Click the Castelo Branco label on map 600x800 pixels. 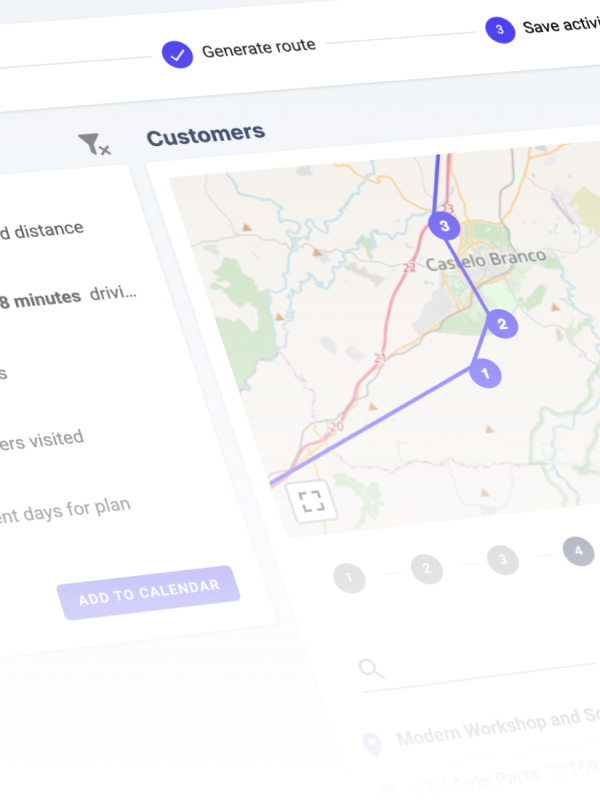[x=486, y=261]
